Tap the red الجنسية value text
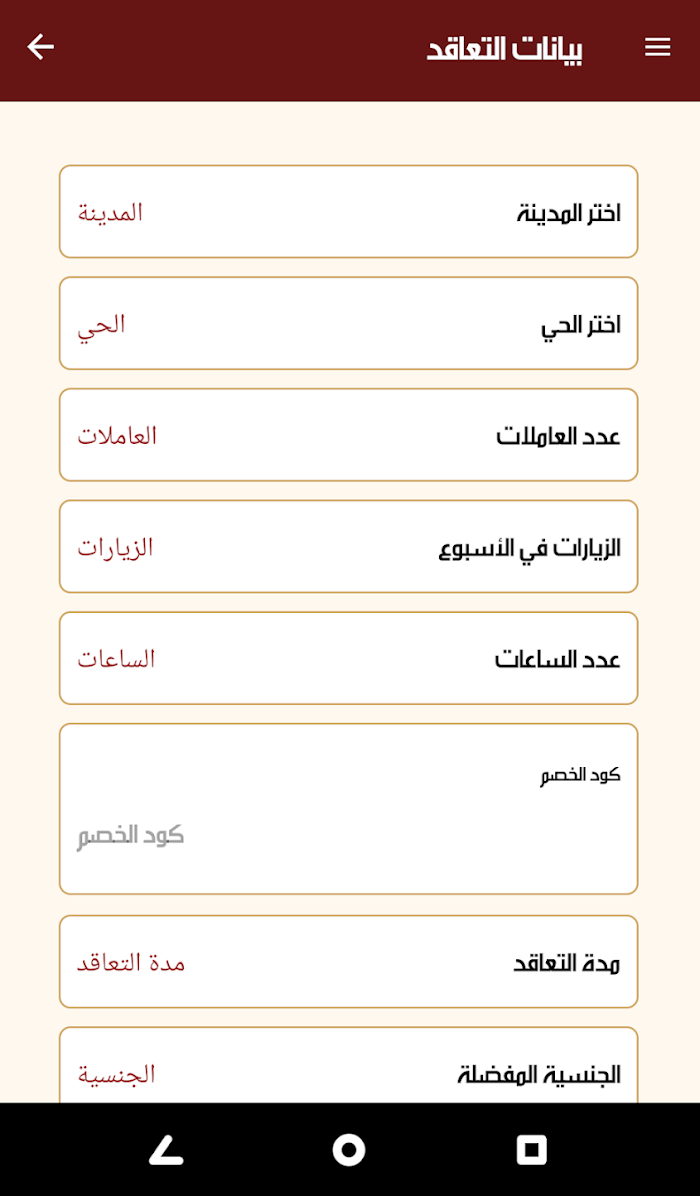Viewport: 700px width, 1196px height. click(116, 1075)
